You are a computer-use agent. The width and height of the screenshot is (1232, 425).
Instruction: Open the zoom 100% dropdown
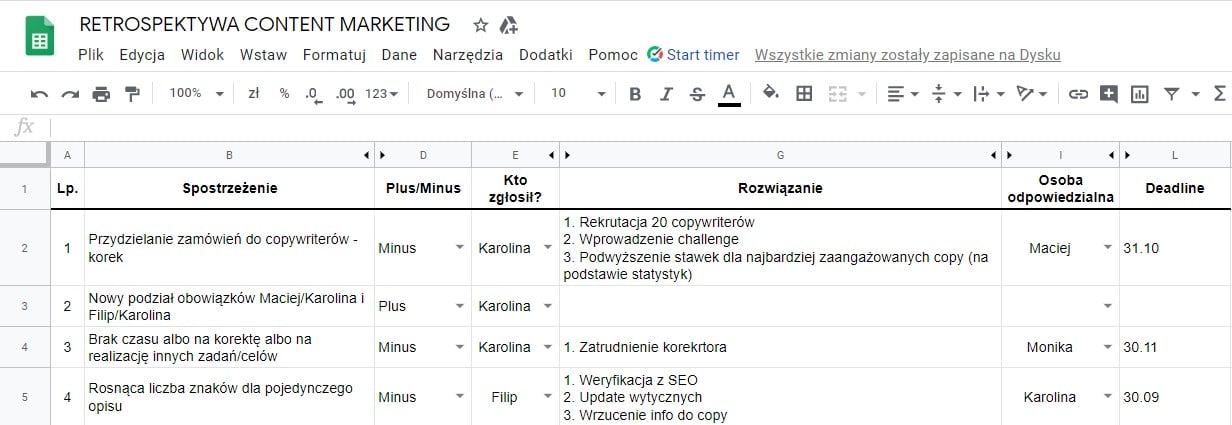[x=196, y=93]
